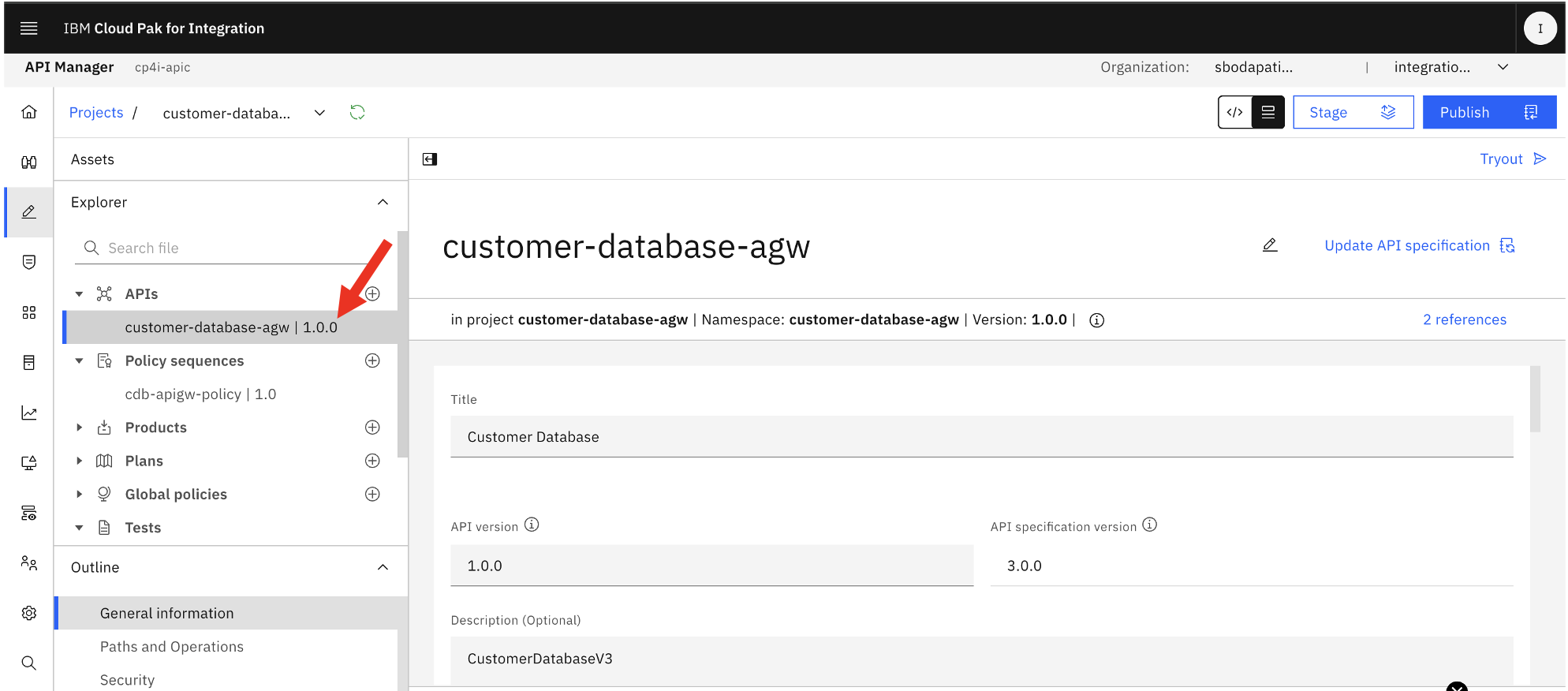1568x691 pixels.
Task: Switch to source code view
Action: coord(1235,112)
